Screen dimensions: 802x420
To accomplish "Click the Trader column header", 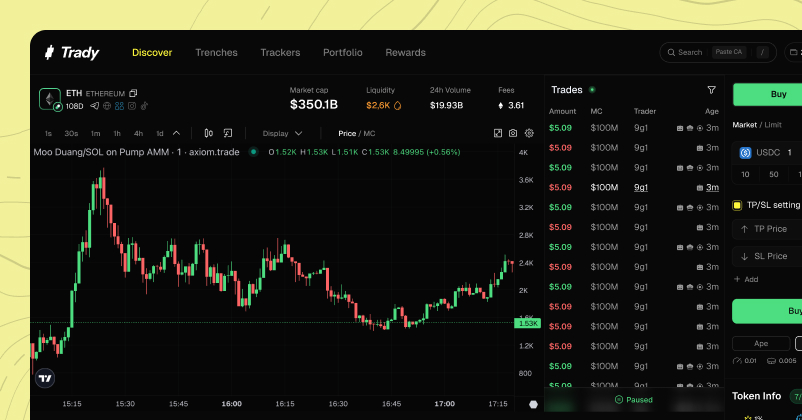I will tap(645, 111).
